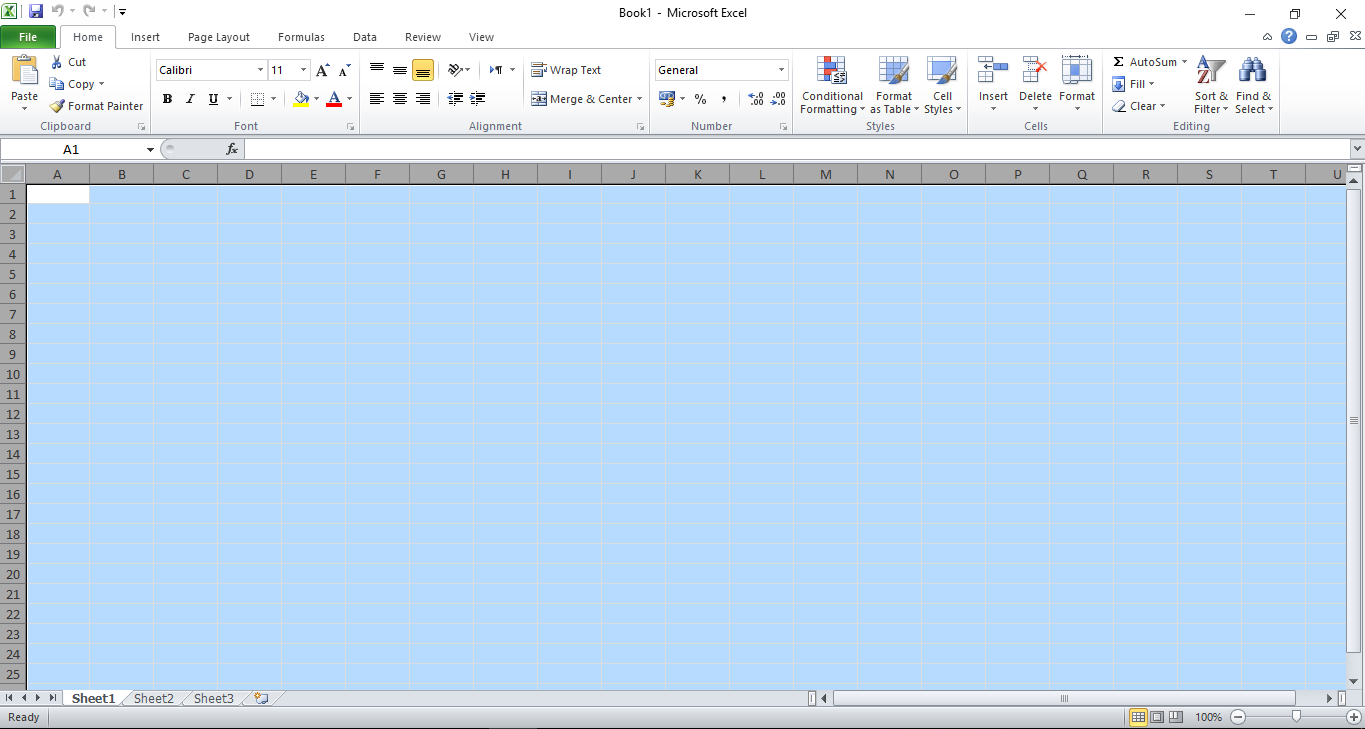1365x729 pixels.
Task: Switch to the Sheet2 worksheet tab
Action: [x=154, y=698]
